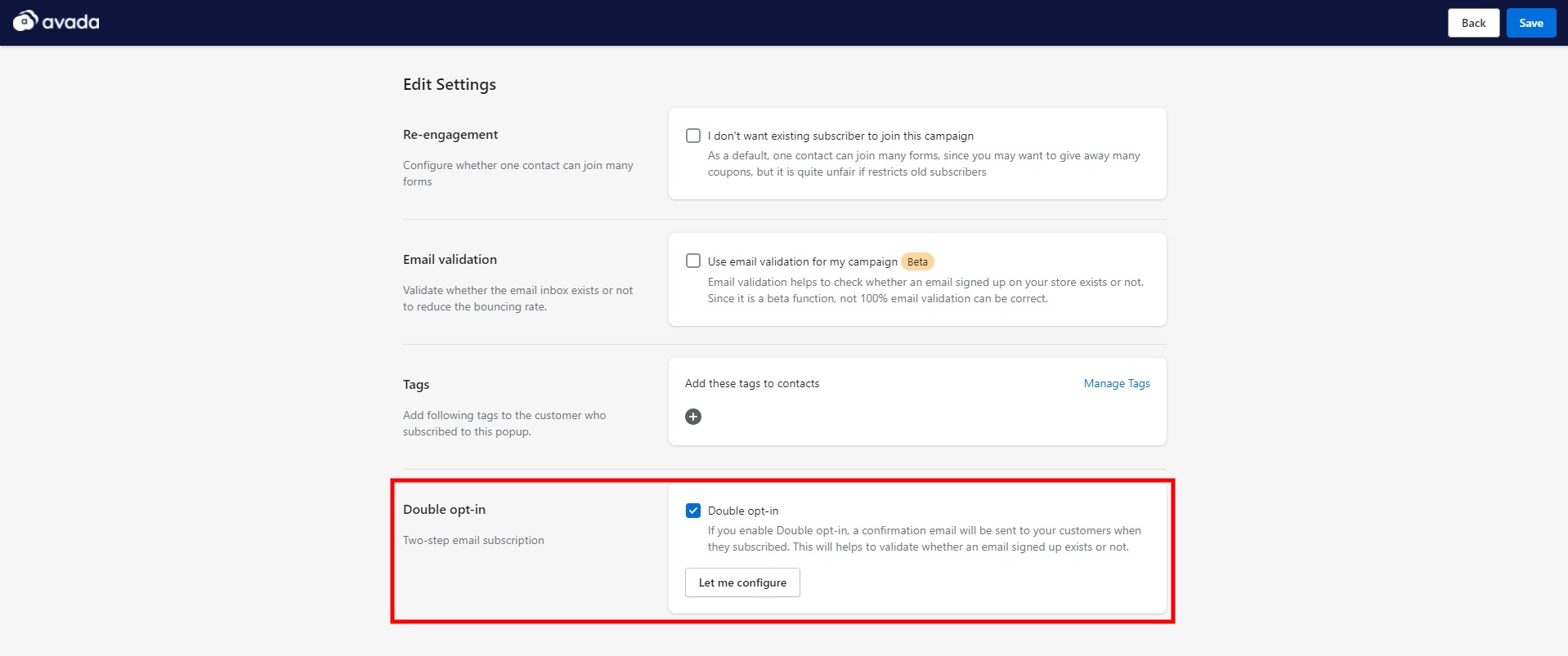The height and width of the screenshot is (656, 1568).
Task: Click the Tags section heading
Action: point(416,385)
